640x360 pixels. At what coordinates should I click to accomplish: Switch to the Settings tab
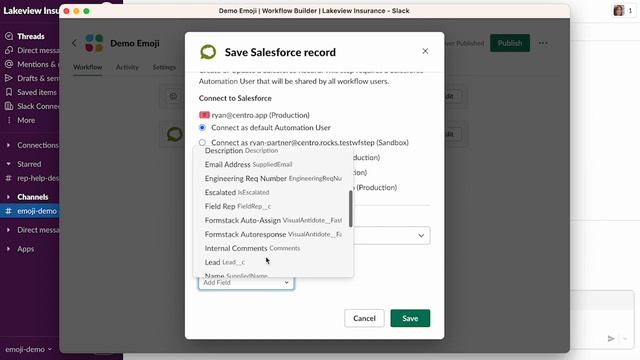tap(164, 67)
